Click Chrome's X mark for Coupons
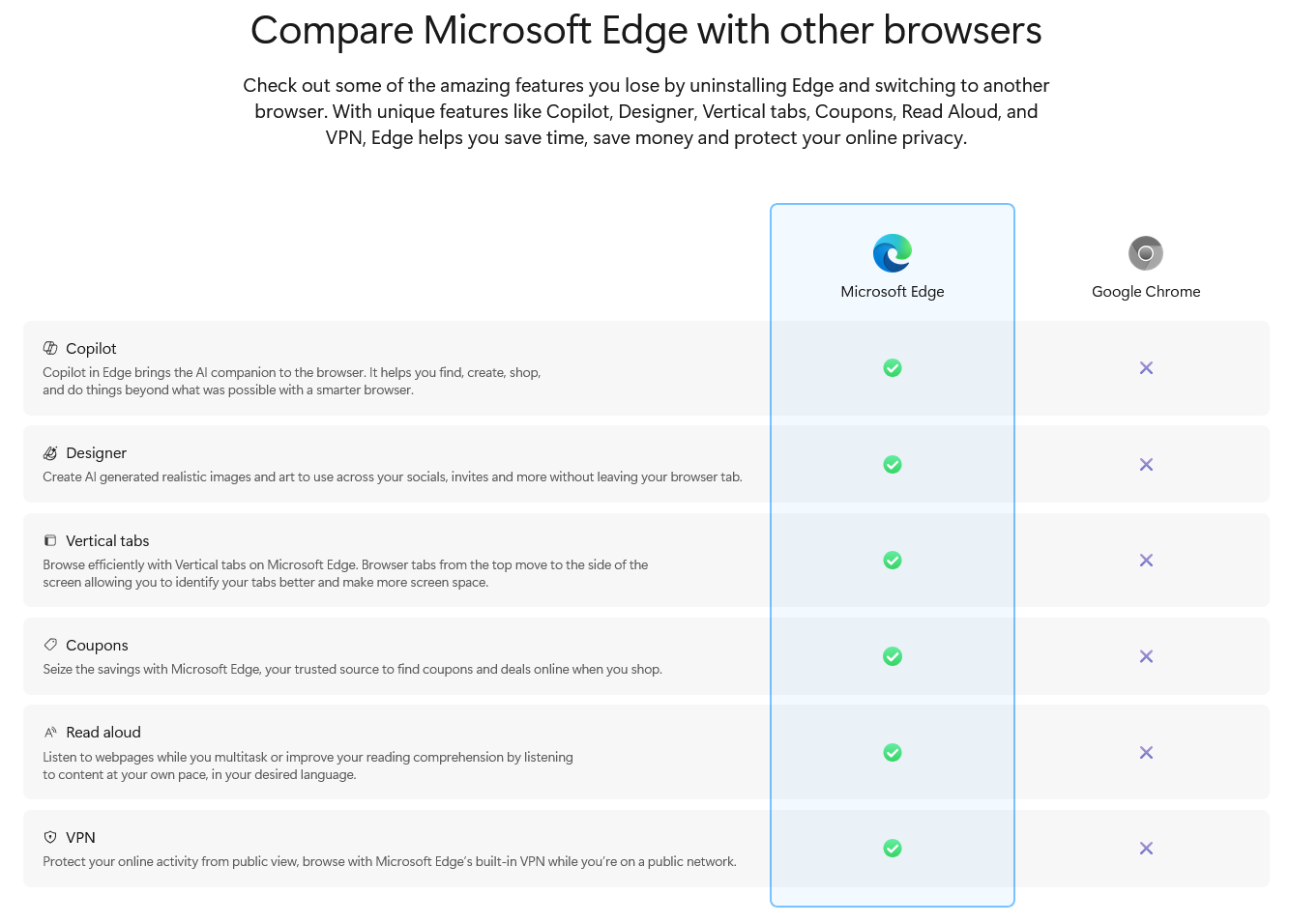This screenshot has width=1290, height=924. pyautogui.click(x=1146, y=656)
